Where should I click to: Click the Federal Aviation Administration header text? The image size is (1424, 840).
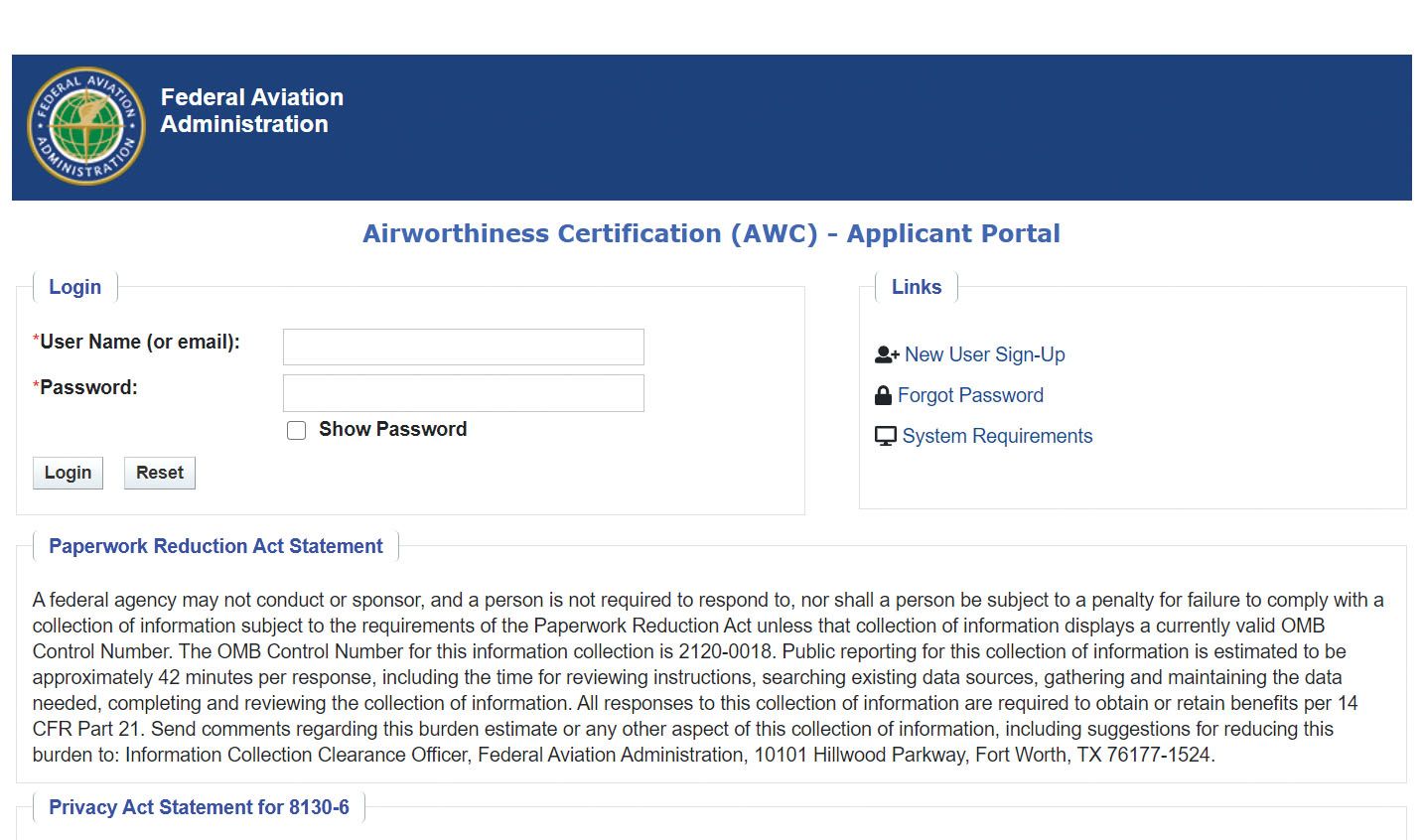coord(252,110)
